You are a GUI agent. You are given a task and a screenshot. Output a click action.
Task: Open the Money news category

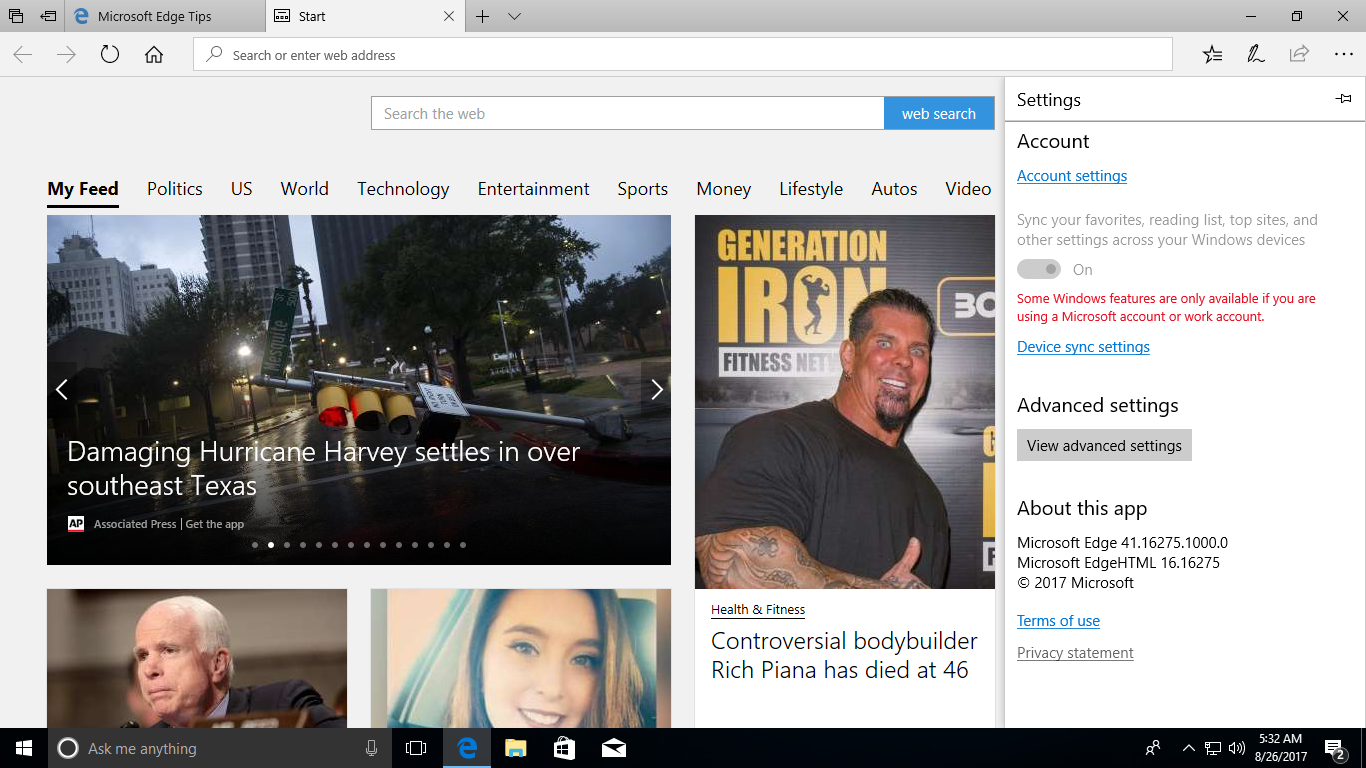click(x=724, y=189)
